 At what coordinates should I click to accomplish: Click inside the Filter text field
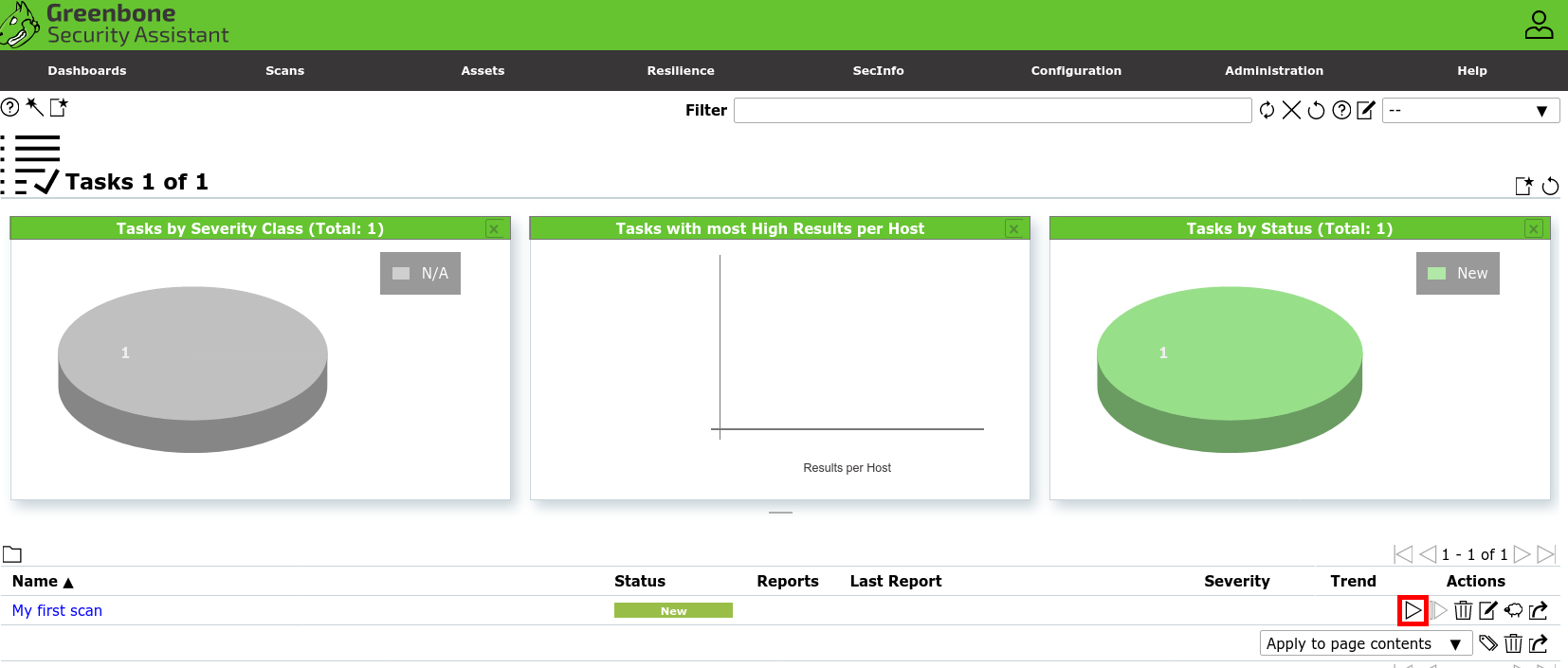[992, 111]
